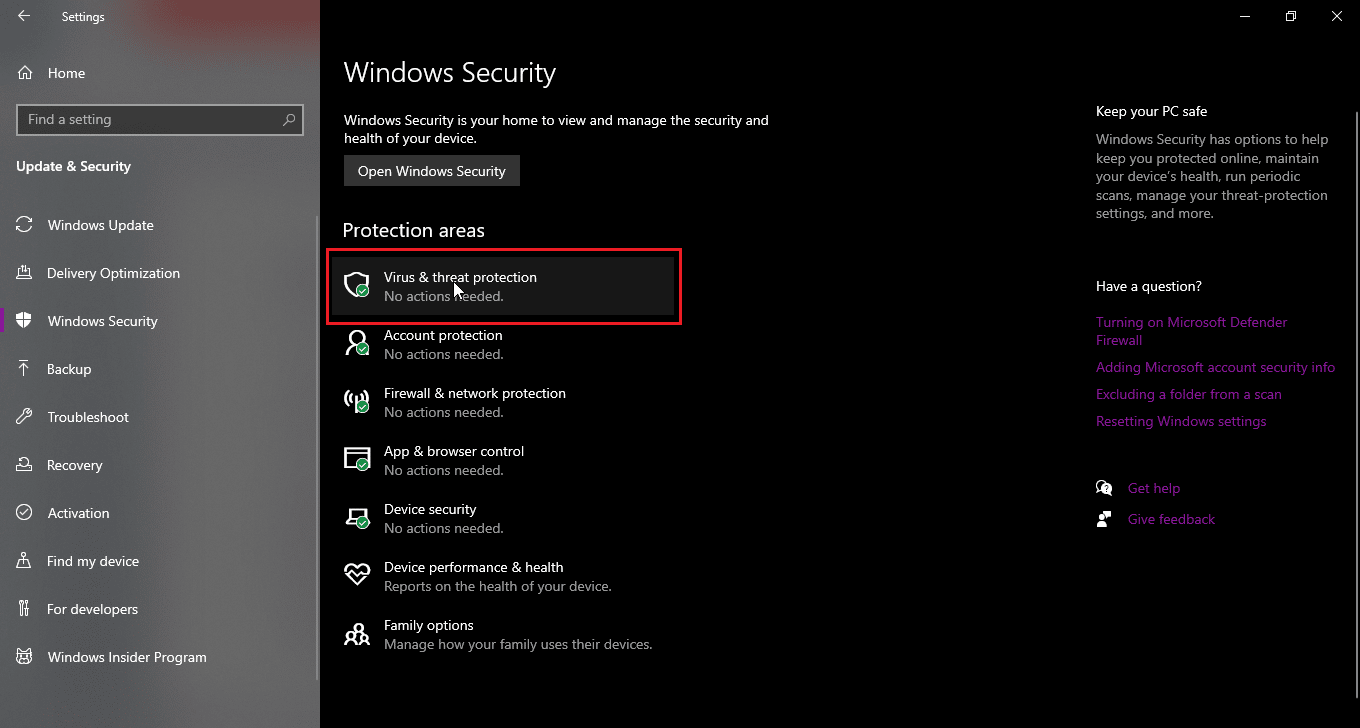Click the Get help link

(x=1153, y=488)
